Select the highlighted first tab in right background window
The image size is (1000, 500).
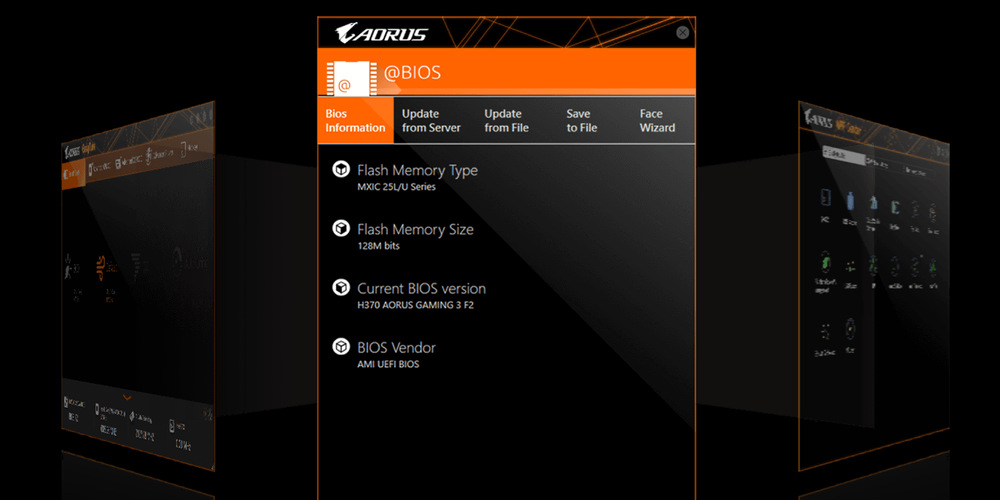point(844,154)
